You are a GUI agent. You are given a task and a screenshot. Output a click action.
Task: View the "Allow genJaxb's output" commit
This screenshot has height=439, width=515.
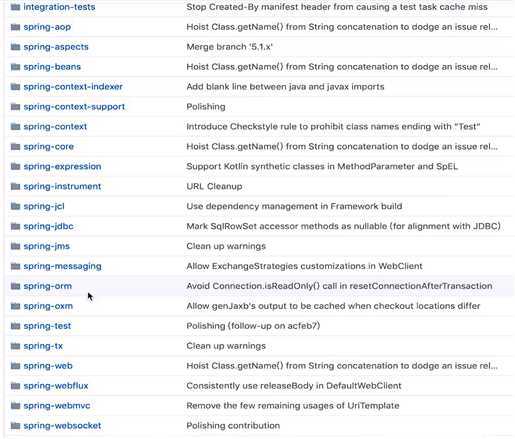pyautogui.click(x=333, y=306)
